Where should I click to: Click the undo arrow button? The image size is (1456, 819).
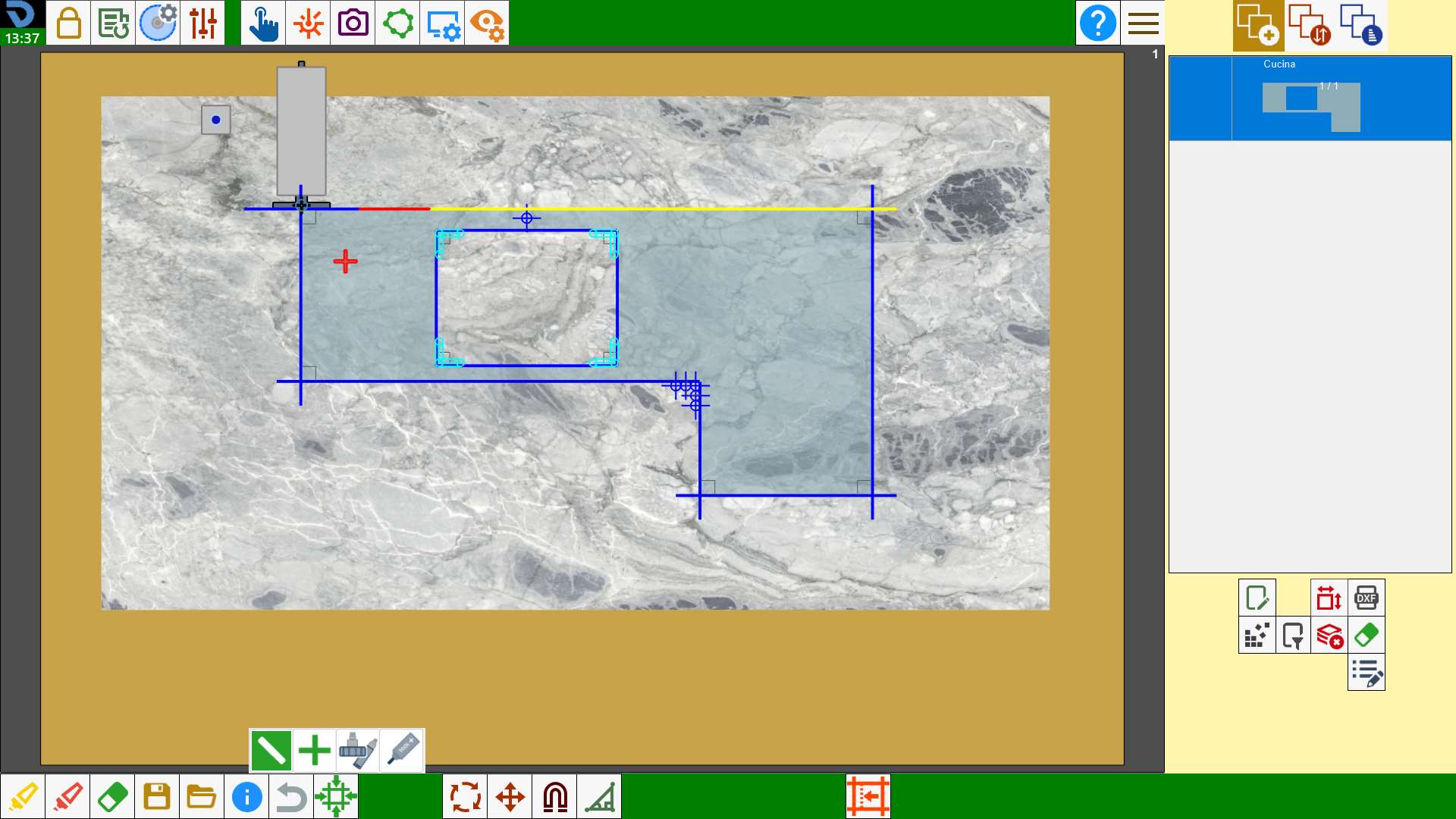pos(291,797)
